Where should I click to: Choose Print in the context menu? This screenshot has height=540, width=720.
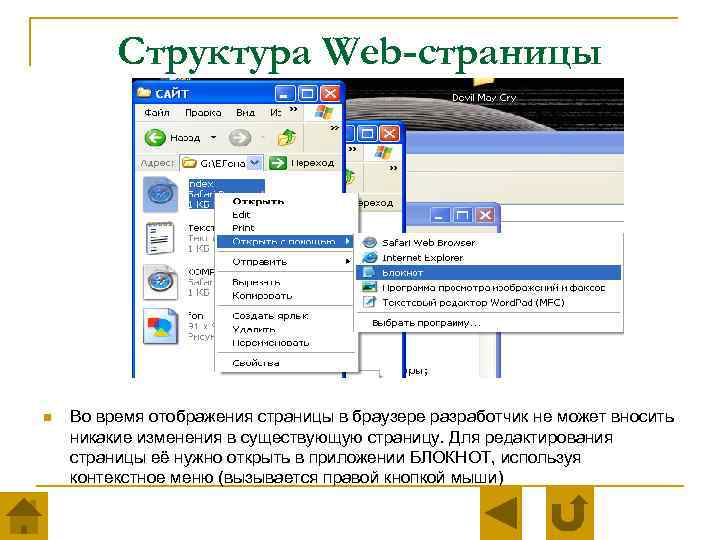286,228
